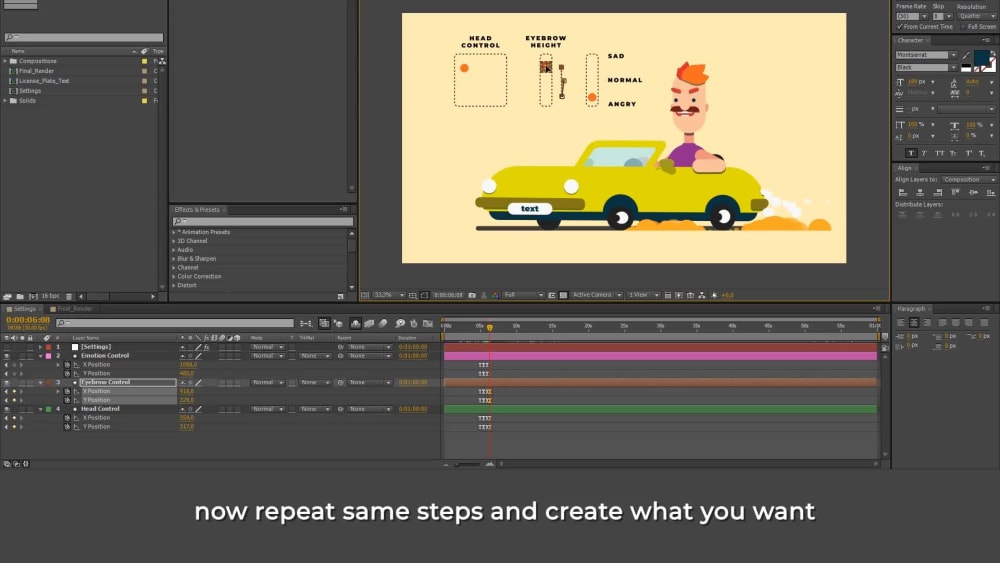Collapse the Emotion Control layer
The width and height of the screenshot is (1000, 563).
click(x=40, y=356)
